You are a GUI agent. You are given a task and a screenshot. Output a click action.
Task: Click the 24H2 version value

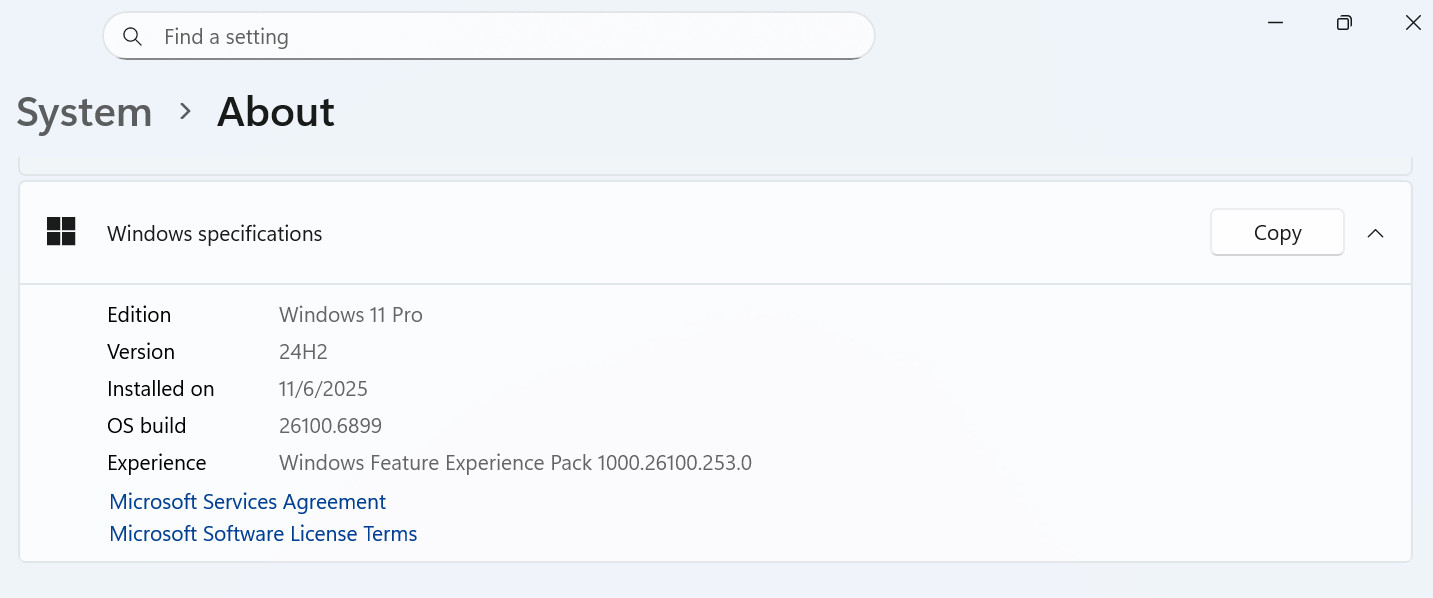pos(303,352)
